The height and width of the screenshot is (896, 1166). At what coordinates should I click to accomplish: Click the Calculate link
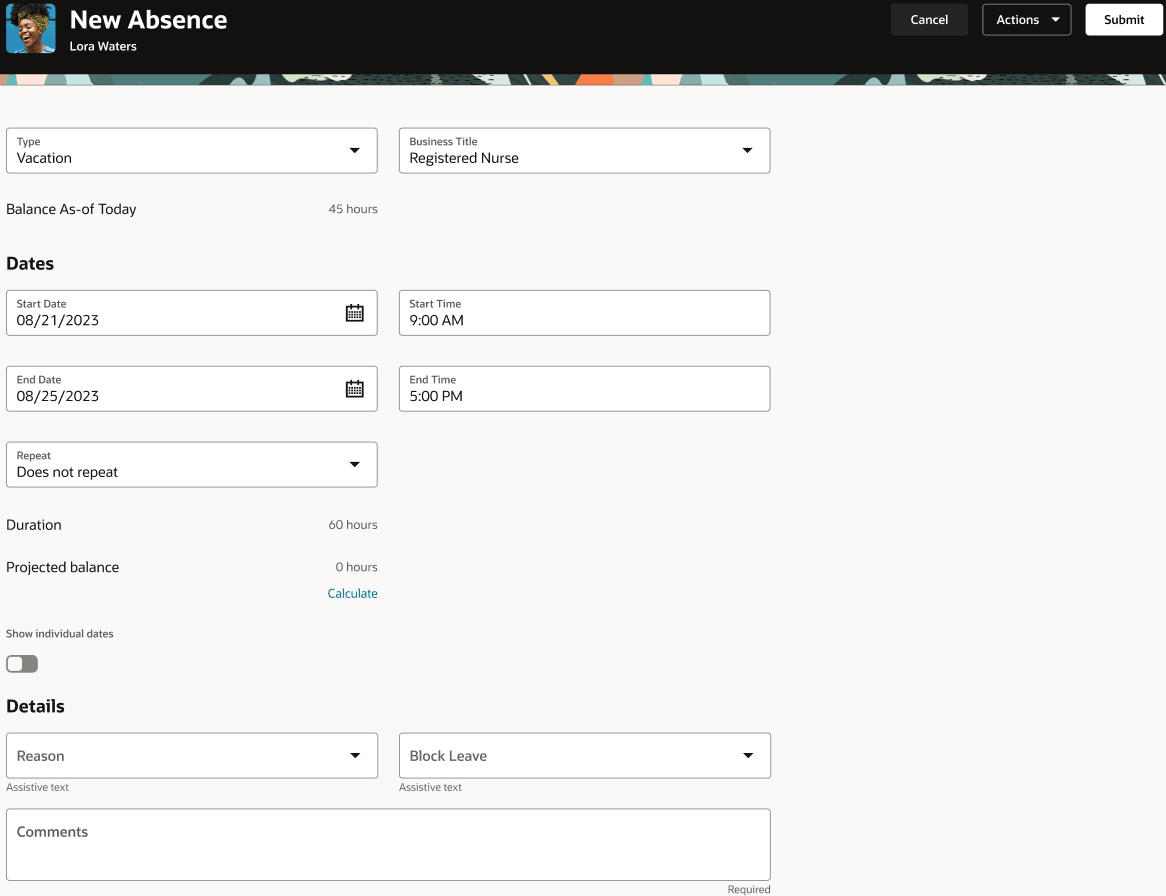352,592
